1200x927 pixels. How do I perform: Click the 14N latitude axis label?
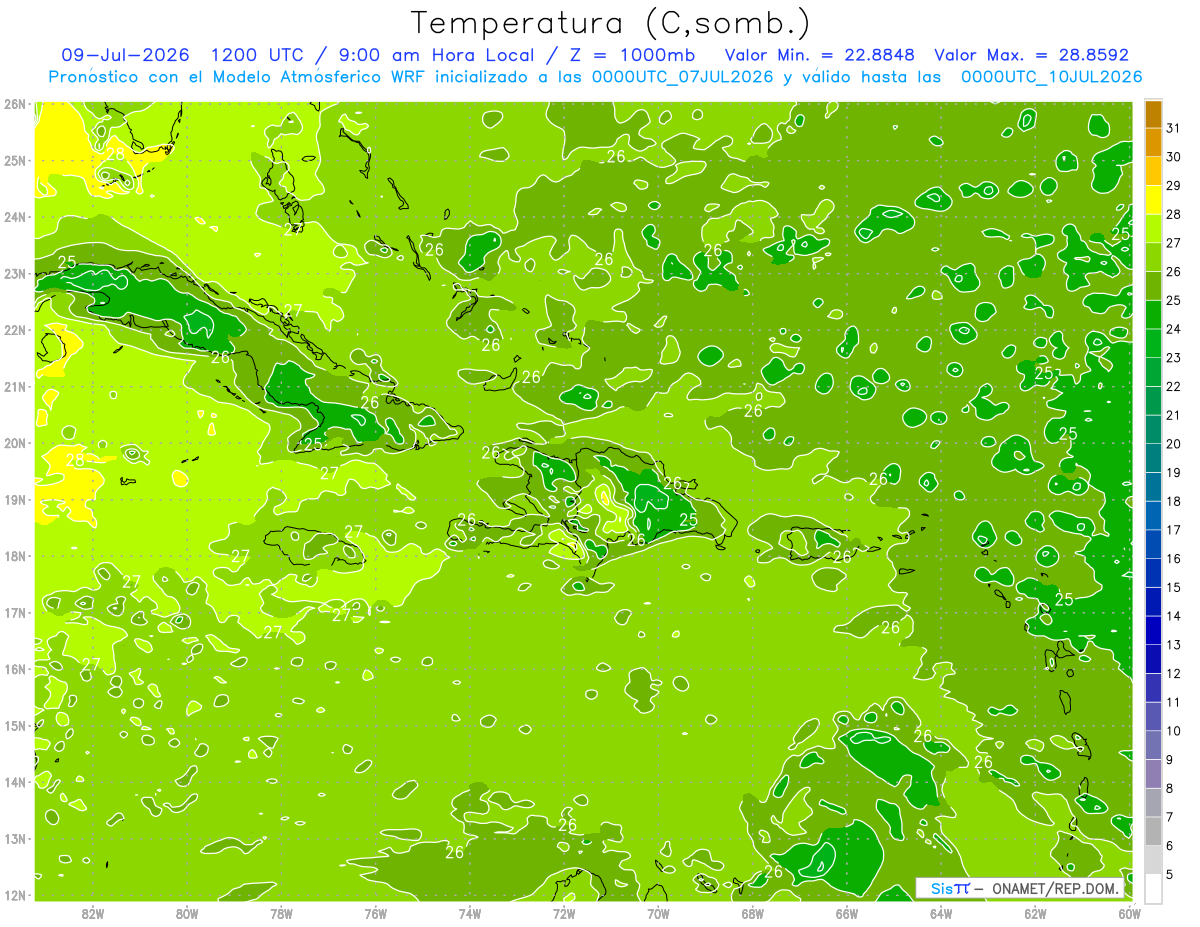click(15, 782)
